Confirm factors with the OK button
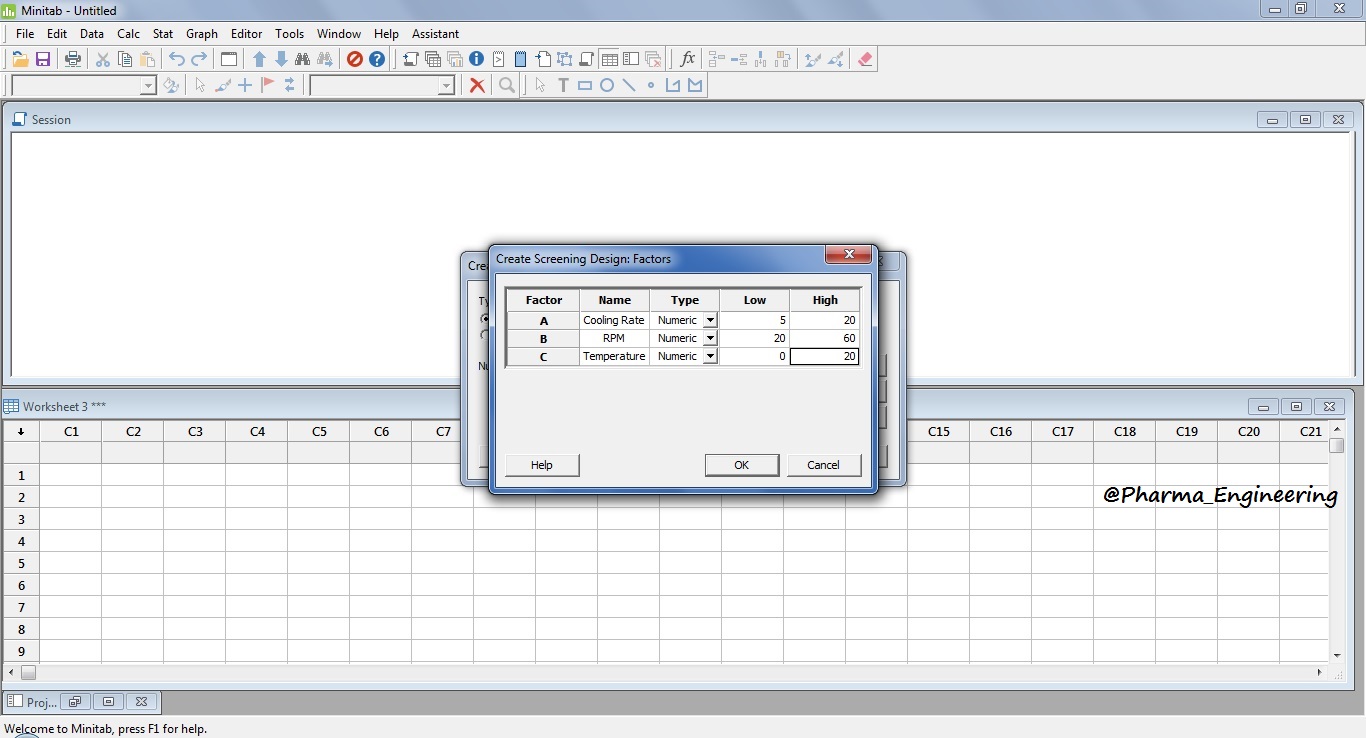This screenshot has height=738, width=1366. [741, 464]
